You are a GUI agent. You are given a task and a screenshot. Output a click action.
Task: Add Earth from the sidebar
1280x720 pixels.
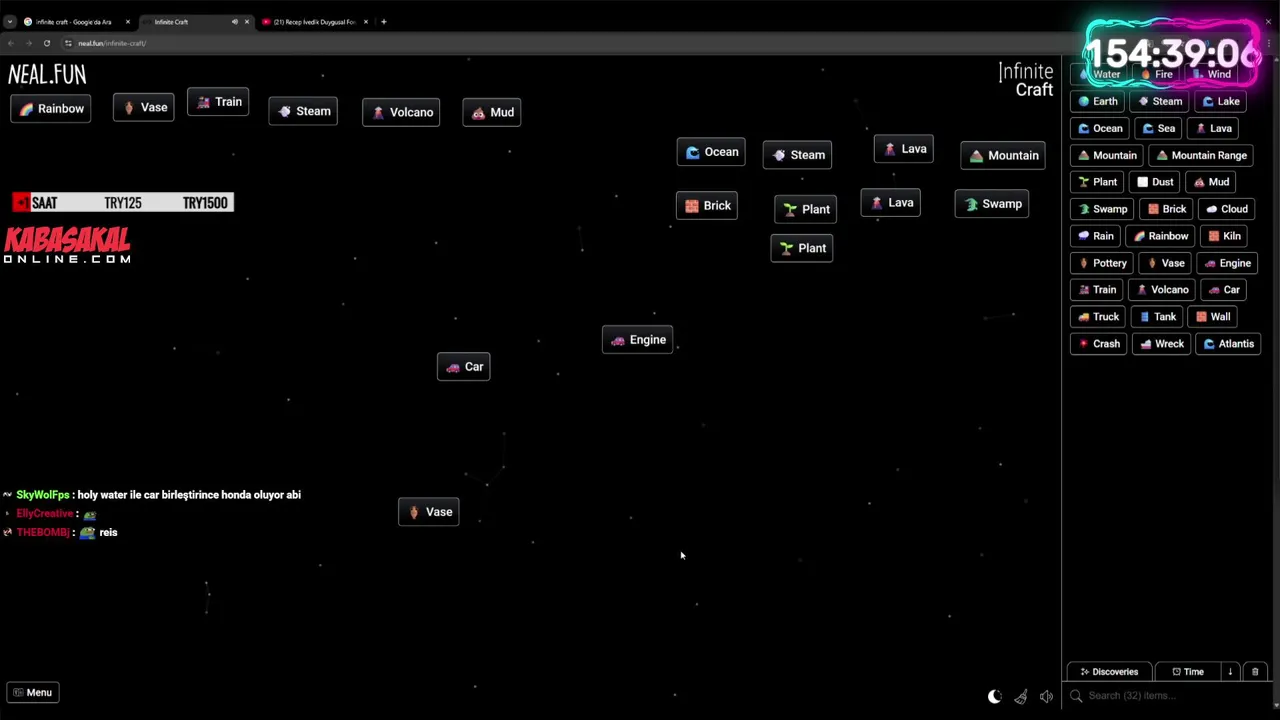1097,101
